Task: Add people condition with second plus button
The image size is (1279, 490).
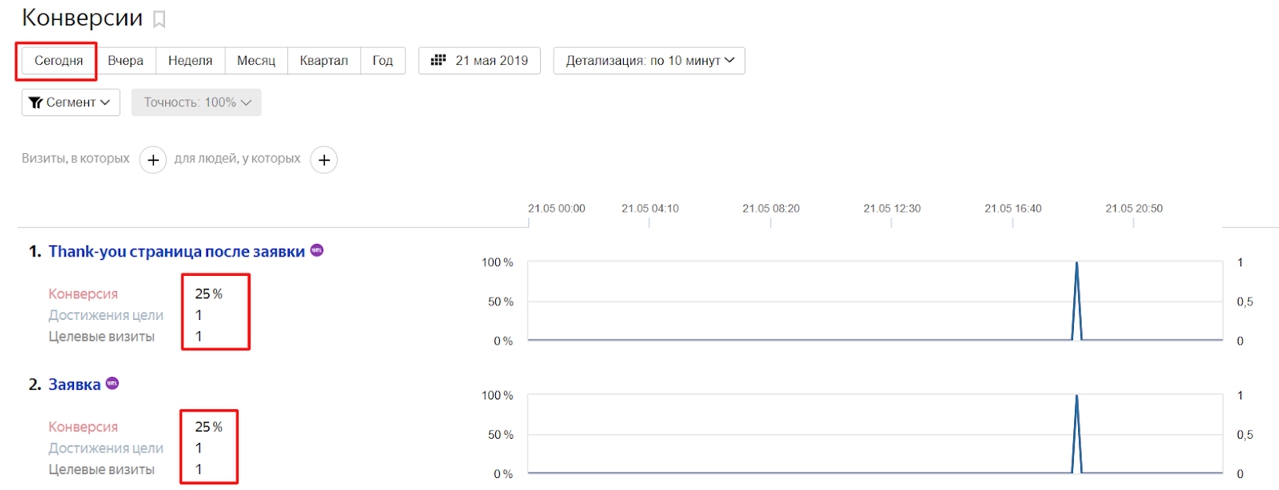Action: 324,159
